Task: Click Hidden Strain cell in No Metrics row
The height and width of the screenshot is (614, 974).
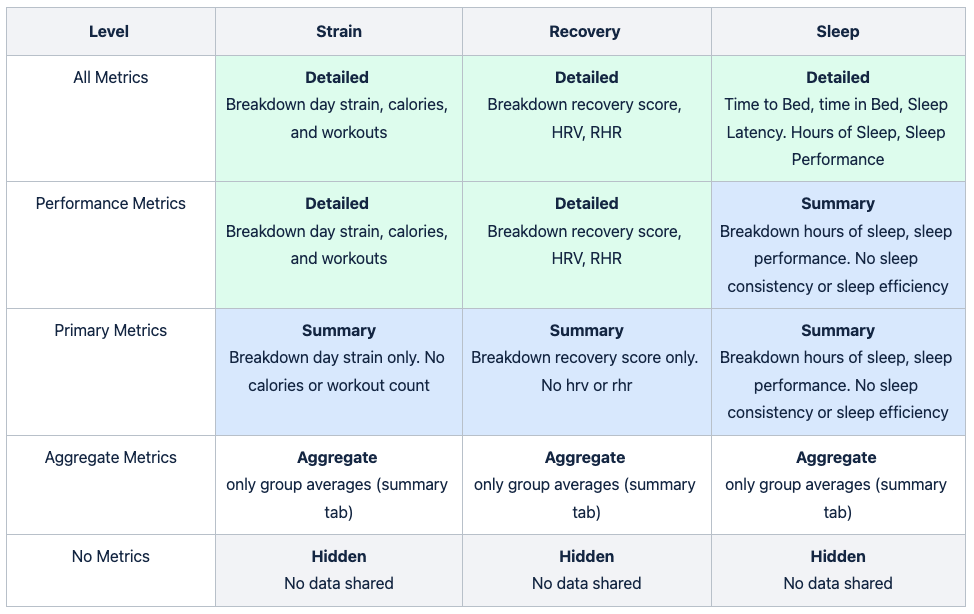Action: [x=338, y=570]
